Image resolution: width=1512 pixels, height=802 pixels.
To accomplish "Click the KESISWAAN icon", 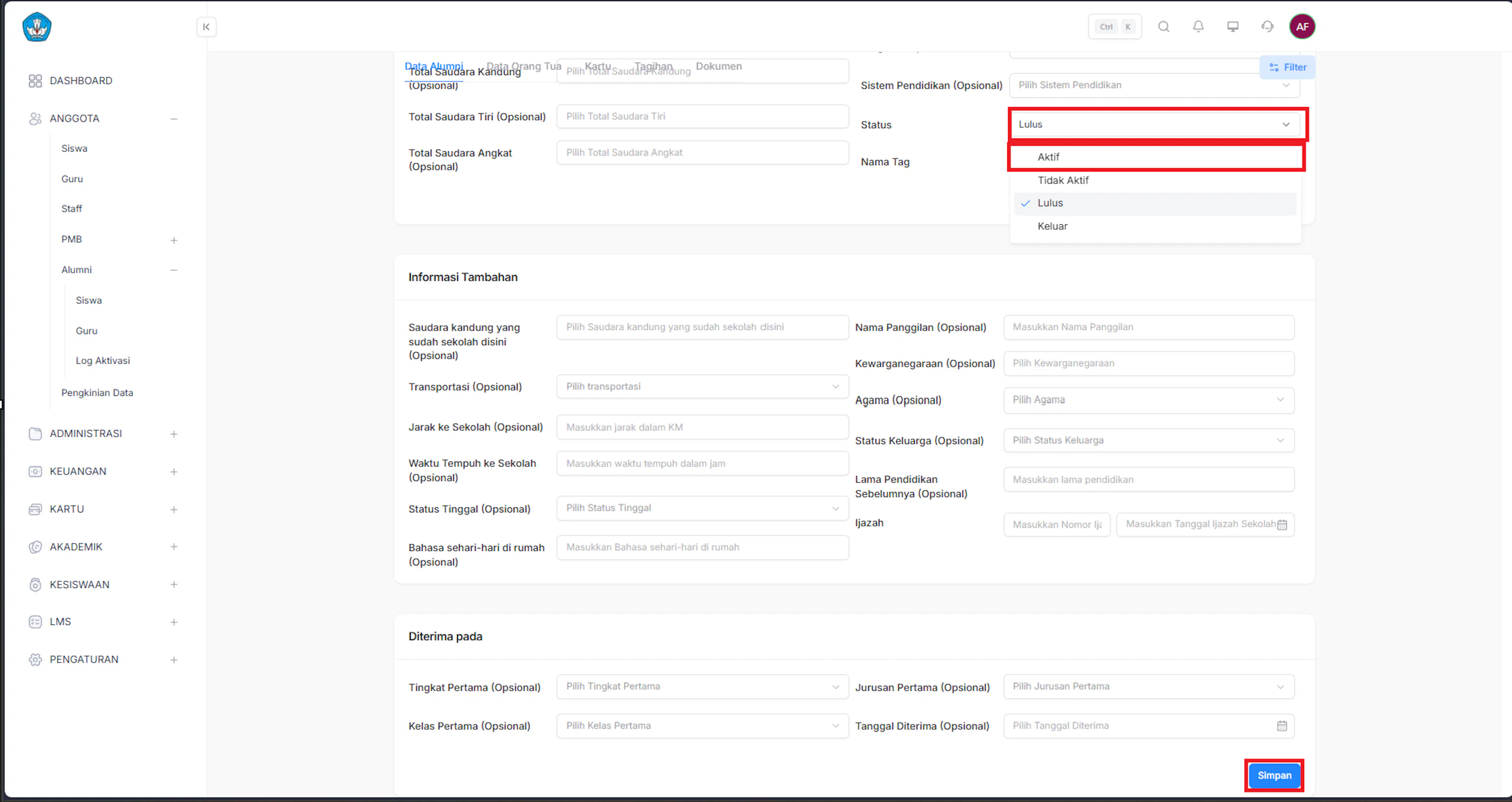I will (x=35, y=584).
